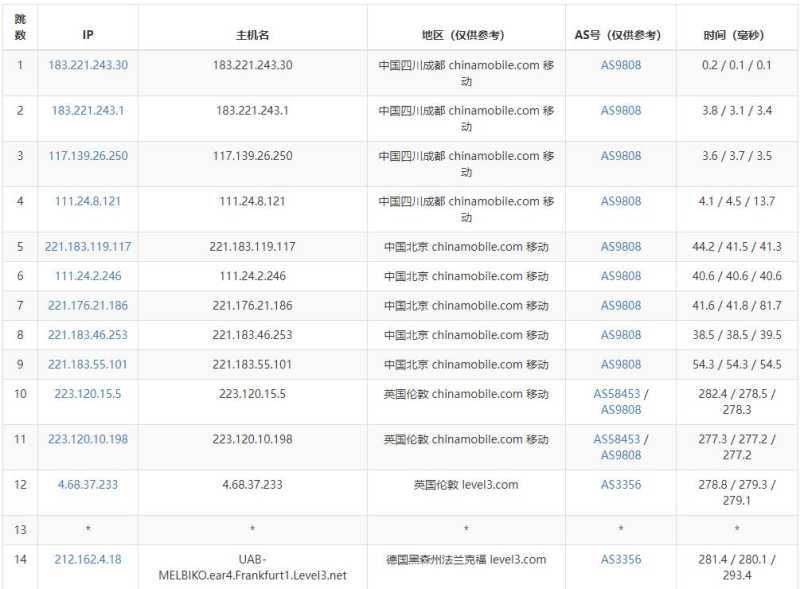Select time value 282.4 / 278.5 / 278.3

737,402
